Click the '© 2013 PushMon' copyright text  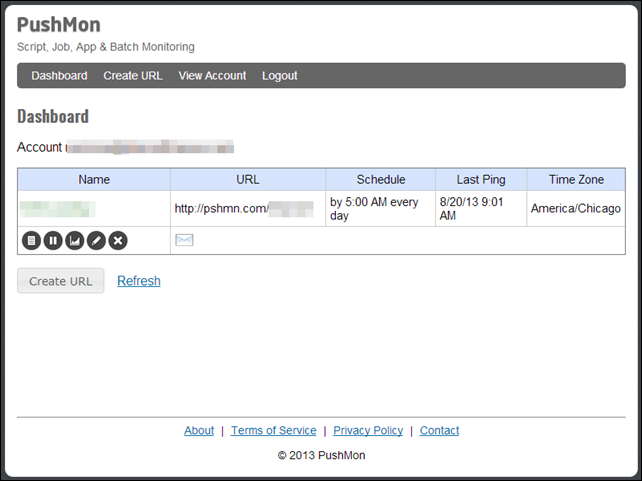coord(321,455)
